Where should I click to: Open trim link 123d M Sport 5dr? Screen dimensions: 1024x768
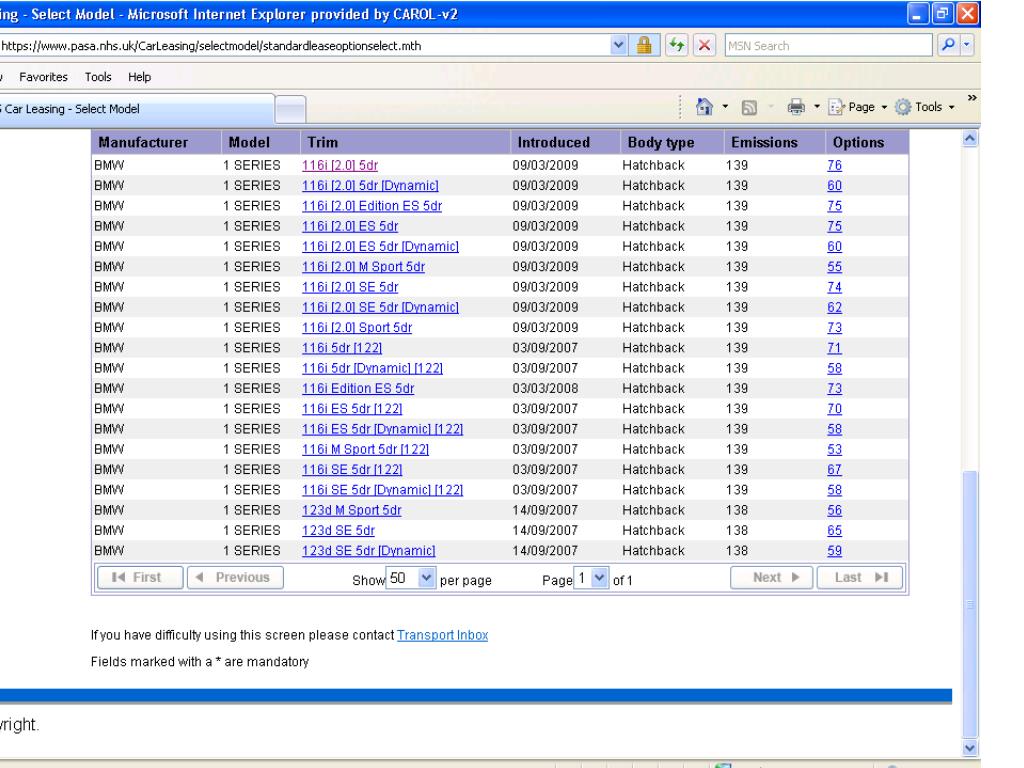[351, 510]
